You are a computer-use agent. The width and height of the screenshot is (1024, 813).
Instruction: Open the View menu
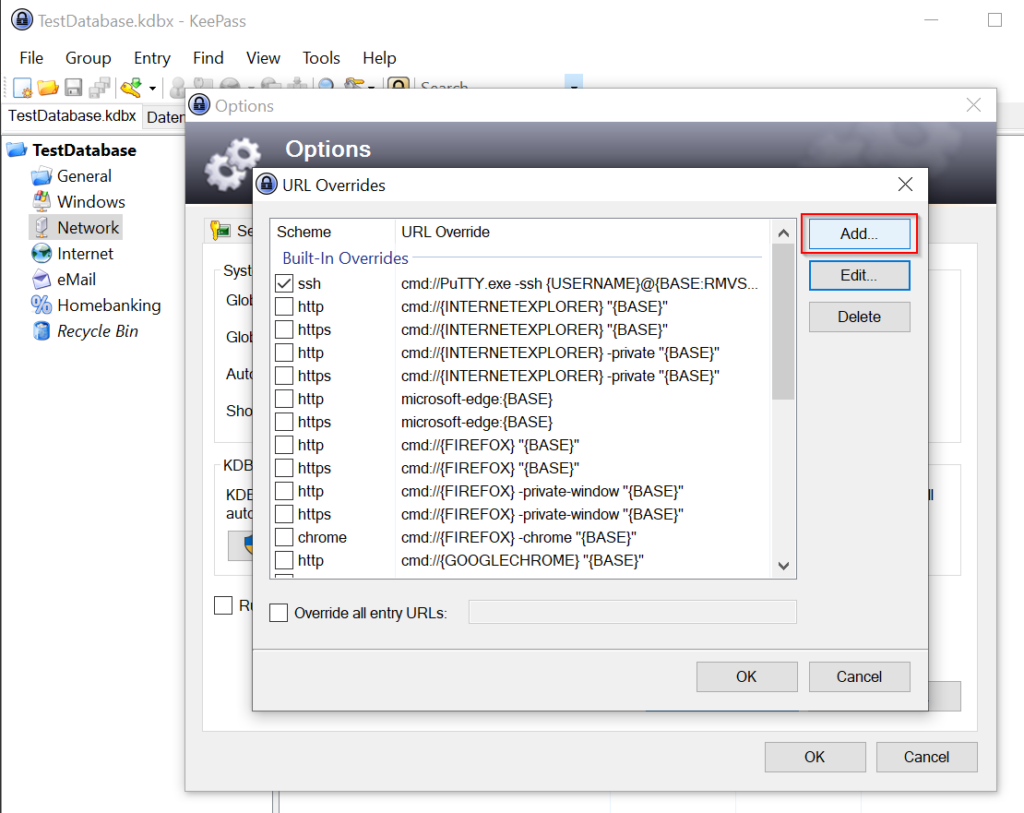point(263,58)
